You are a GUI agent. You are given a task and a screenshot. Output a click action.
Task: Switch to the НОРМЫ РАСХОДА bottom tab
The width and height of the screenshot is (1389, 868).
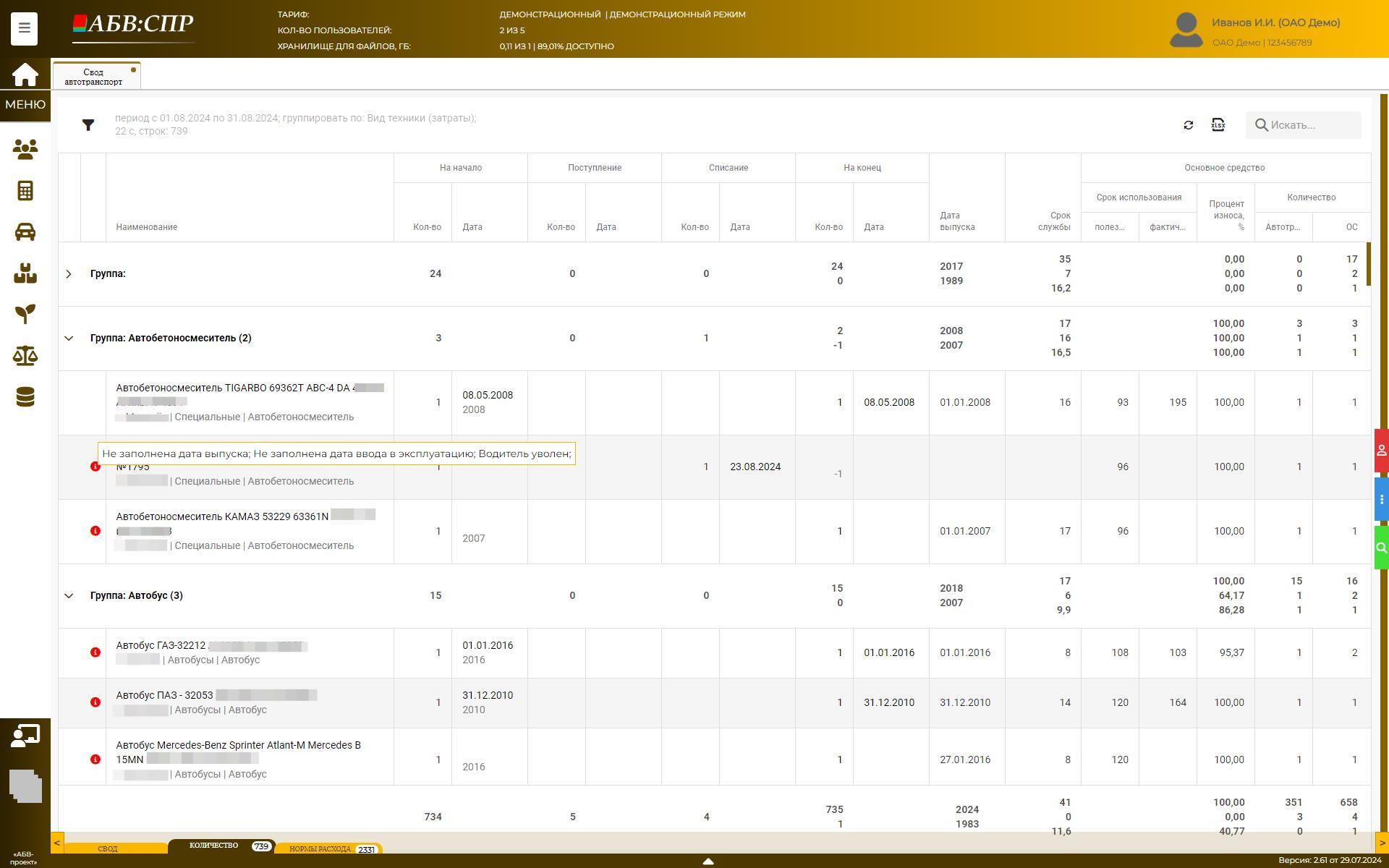328,848
